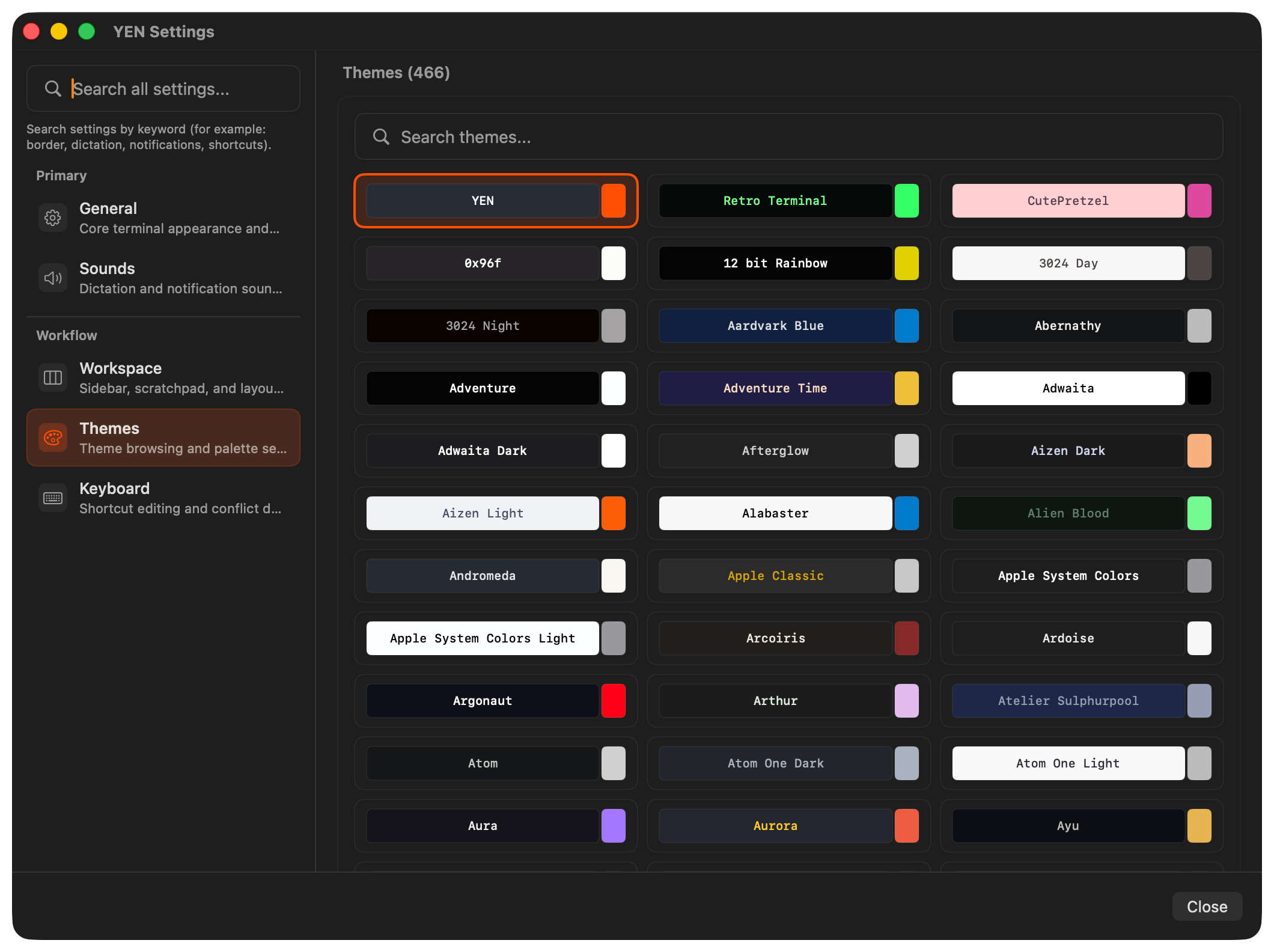
Task: Click magnifier icon in settings search
Action: (x=53, y=88)
